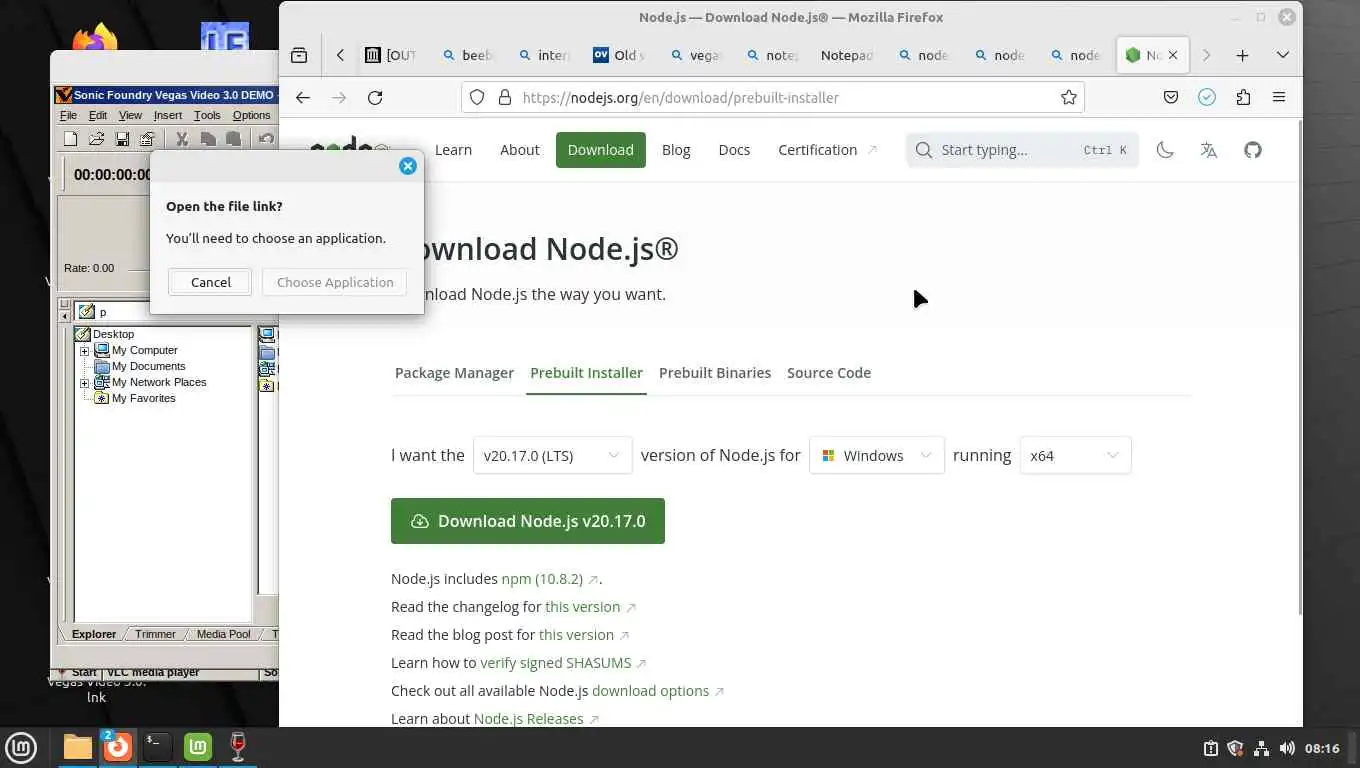
Task: Open the File menu in Vegas
Action: 68,115
